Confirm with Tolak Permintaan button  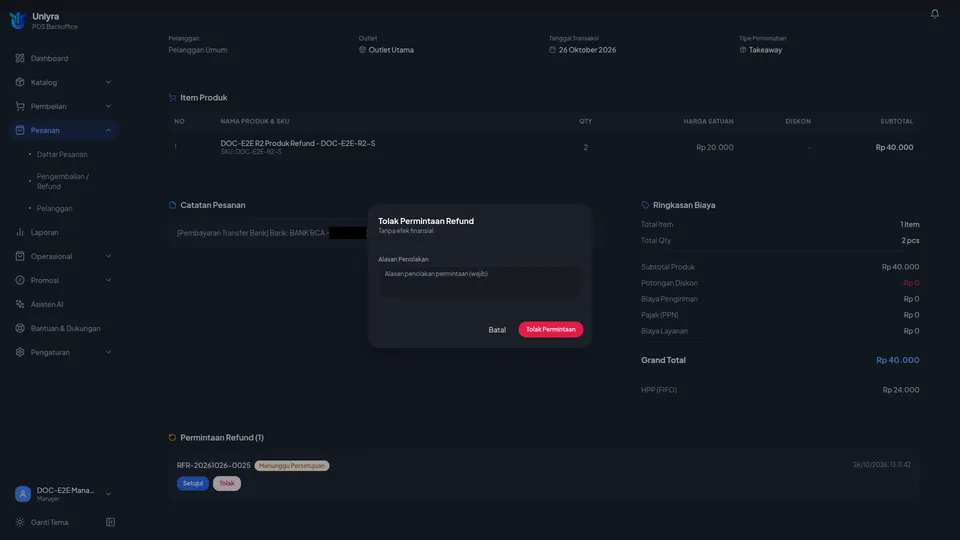[550, 329]
